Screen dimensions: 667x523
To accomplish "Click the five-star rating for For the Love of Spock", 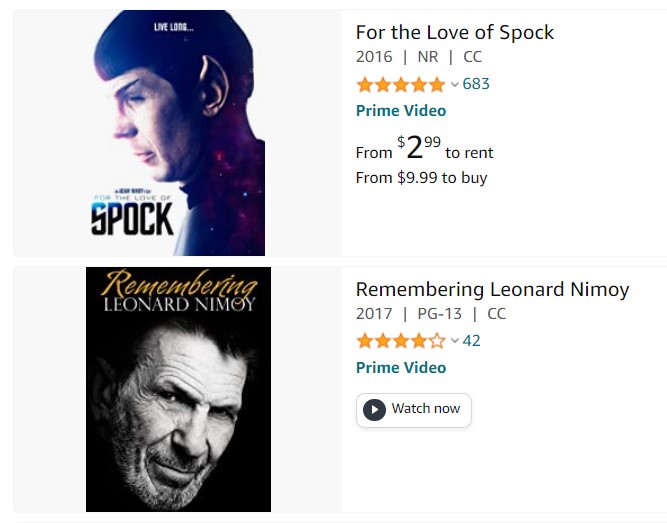I will tap(400, 84).
